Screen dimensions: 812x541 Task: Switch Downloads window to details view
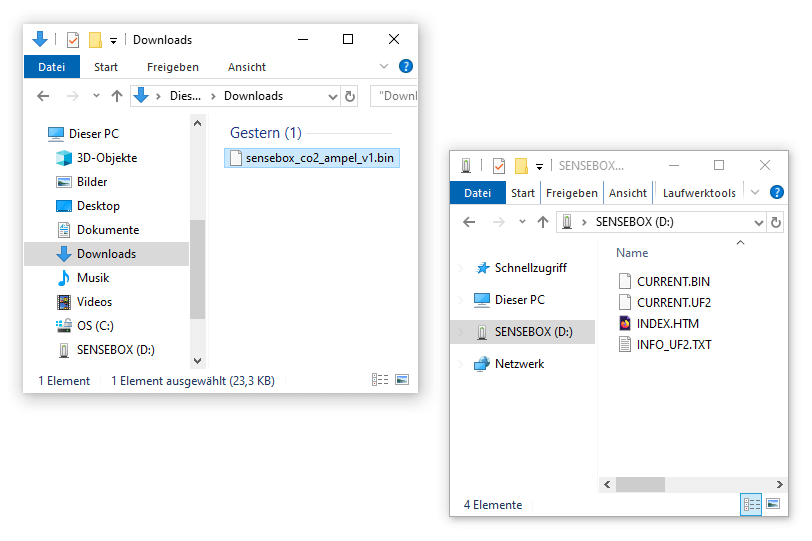[x=380, y=380]
